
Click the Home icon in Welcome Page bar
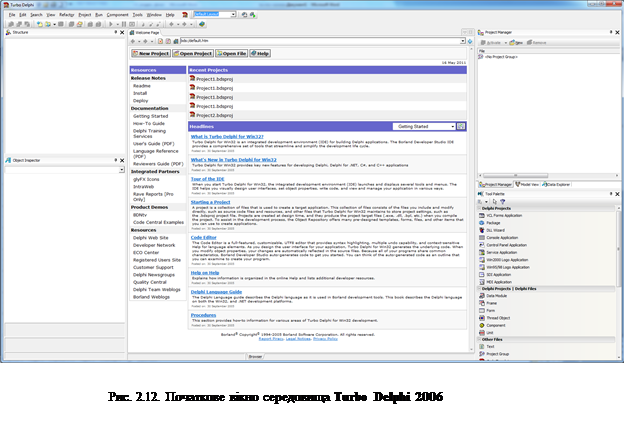(x=176, y=41)
